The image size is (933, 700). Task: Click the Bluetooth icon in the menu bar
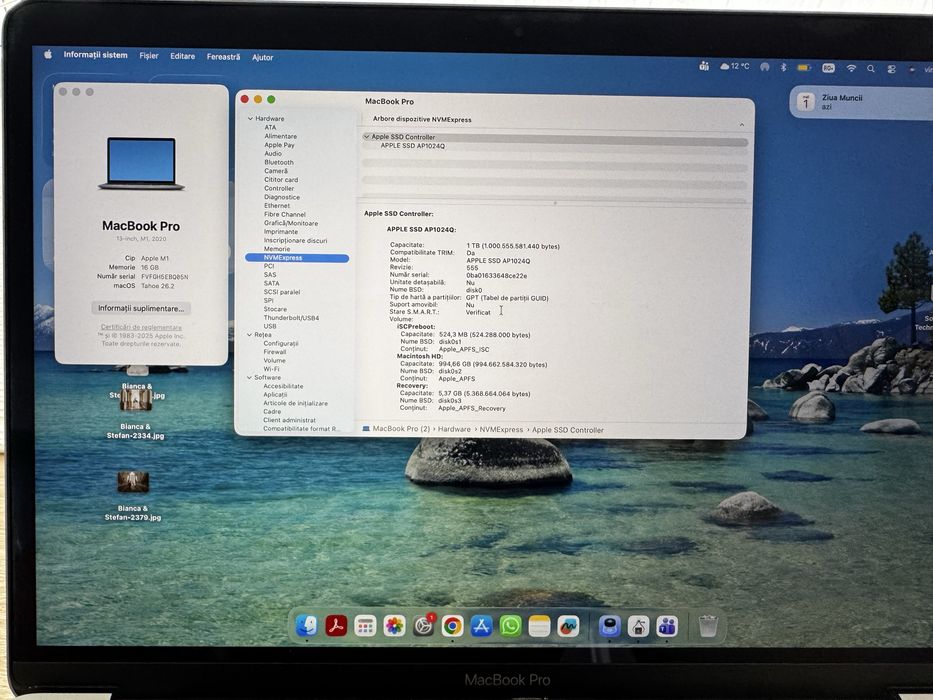point(783,67)
